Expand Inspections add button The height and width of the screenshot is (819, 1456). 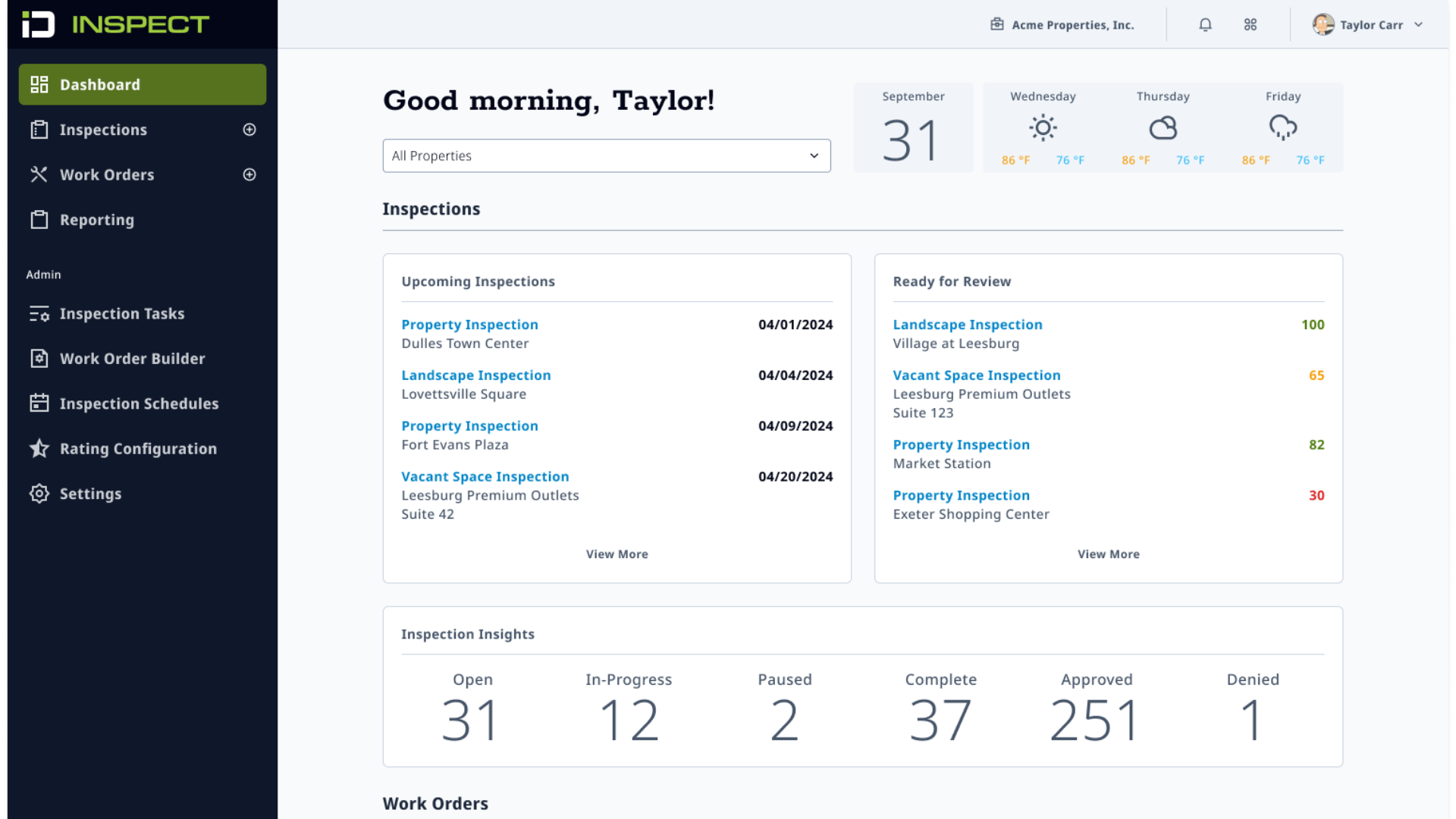pos(250,129)
